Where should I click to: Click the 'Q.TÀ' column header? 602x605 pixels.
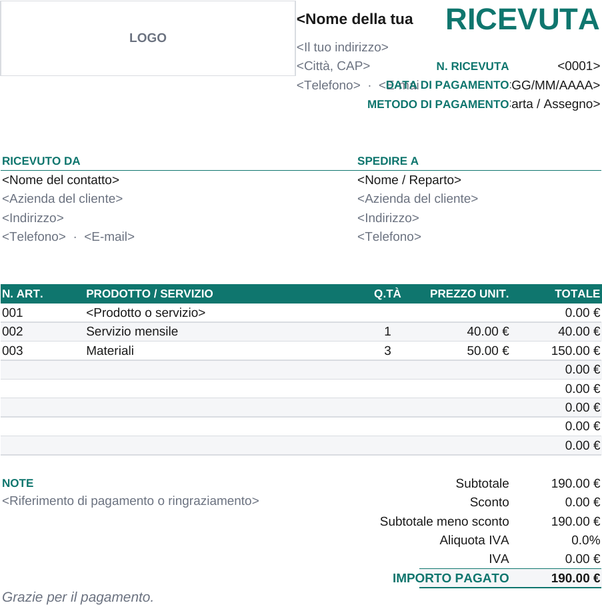pos(387,294)
